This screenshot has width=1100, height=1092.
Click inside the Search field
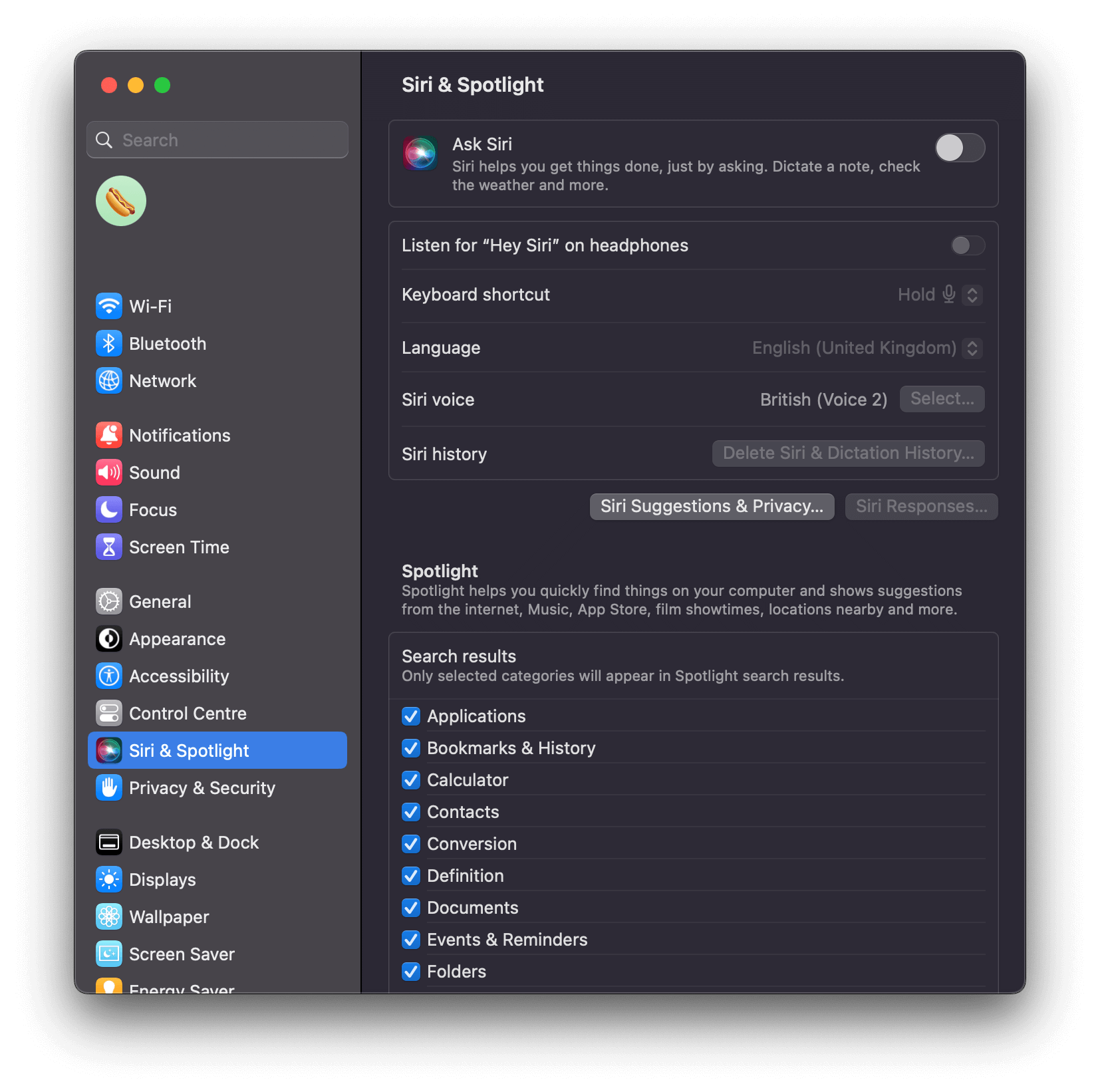(217, 140)
